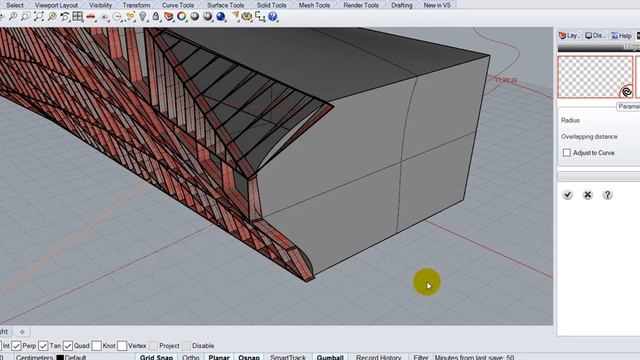640x360 pixels.
Task: Click the Centimeters units status field
Action: [x=34, y=358]
